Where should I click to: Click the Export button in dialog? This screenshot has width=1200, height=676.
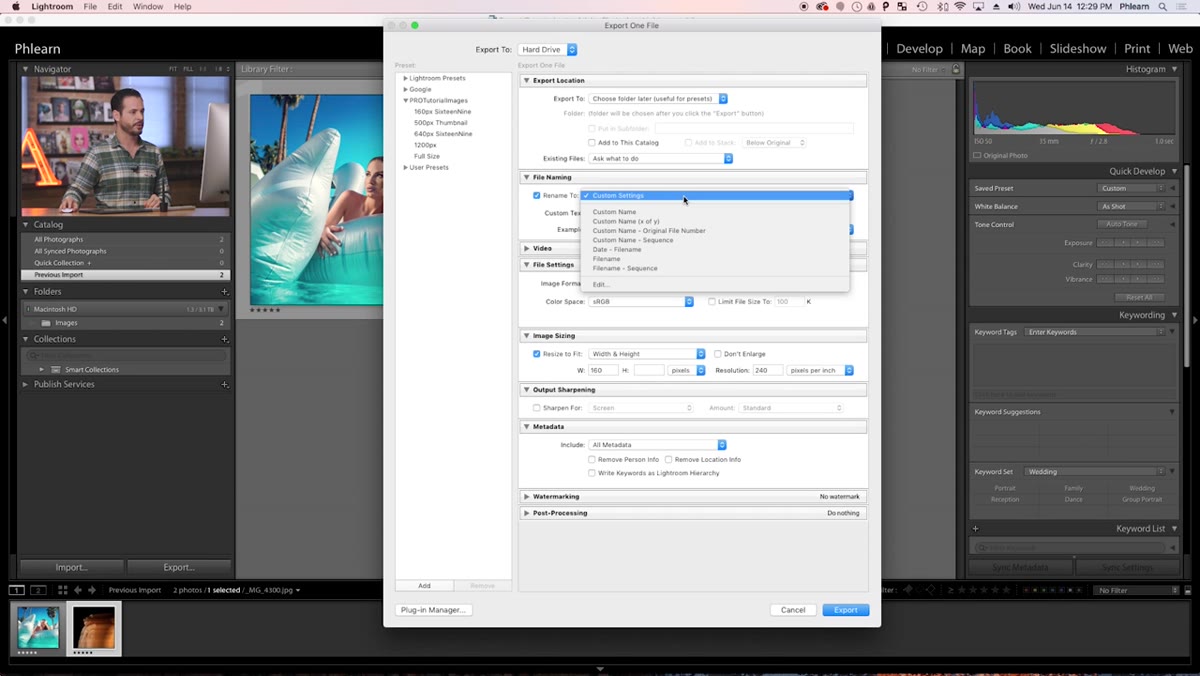[x=846, y=610]
